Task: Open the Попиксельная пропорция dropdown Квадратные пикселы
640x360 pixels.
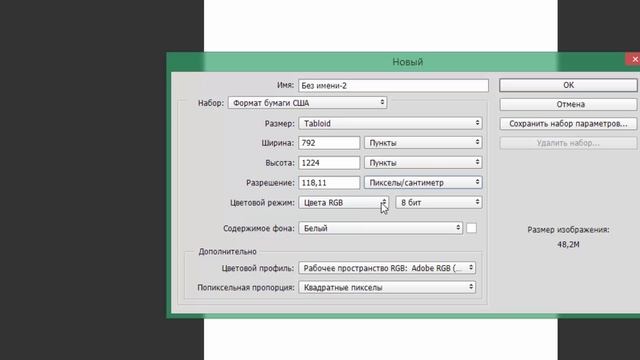Action: point(387,287)
